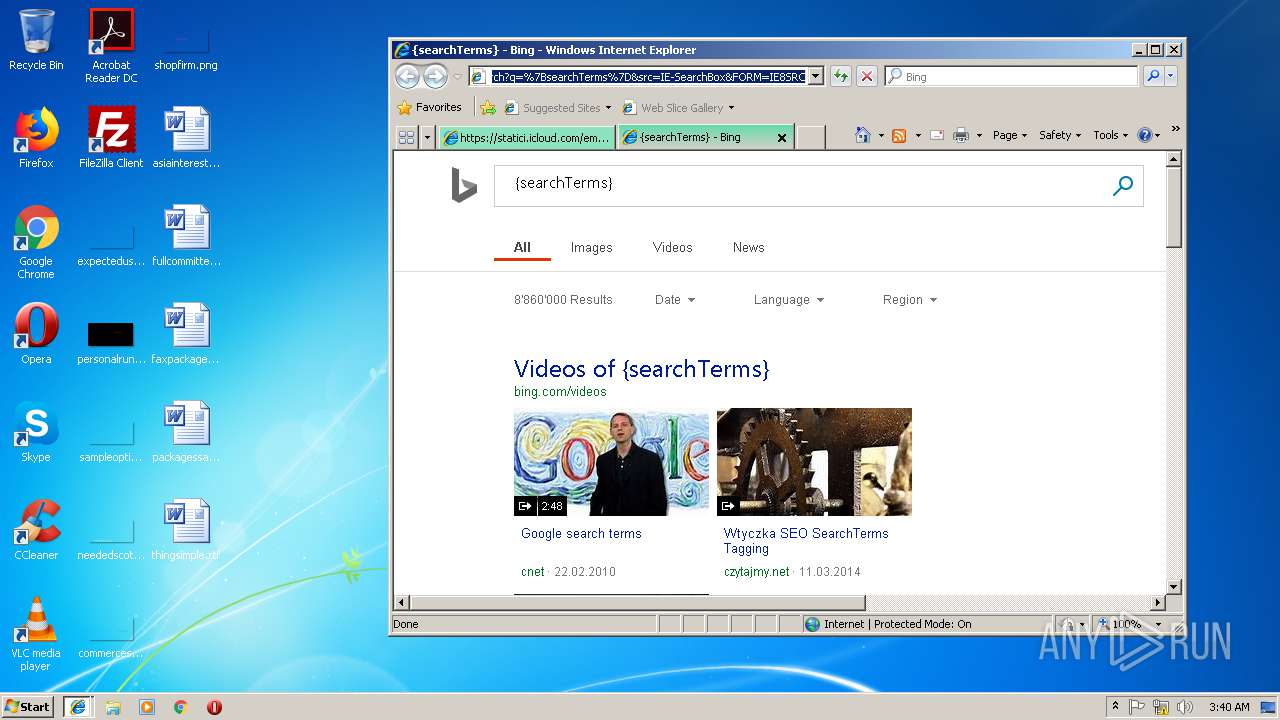
Task: Click the vertical scrollbar down arrow
Action: tap(1174, 586)
